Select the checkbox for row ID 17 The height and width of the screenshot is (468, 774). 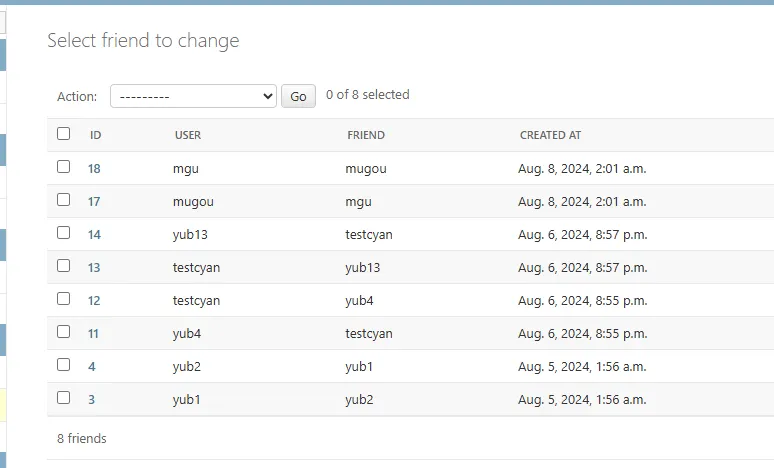click(x=64, y=200)
